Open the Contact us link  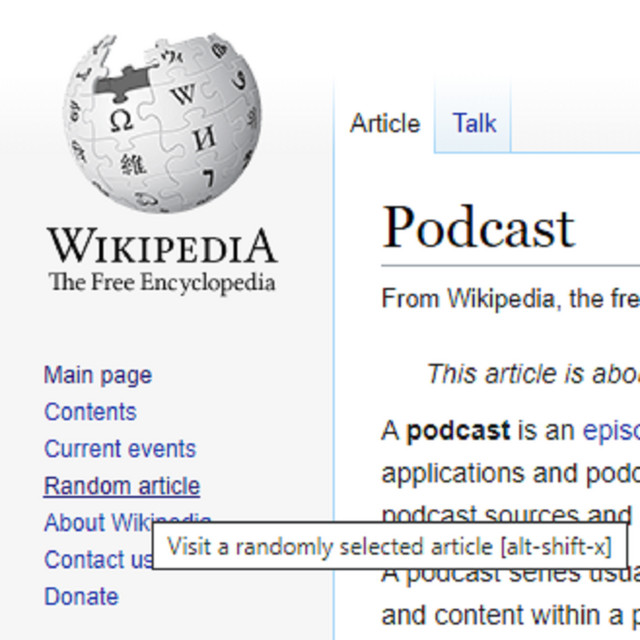98,559
